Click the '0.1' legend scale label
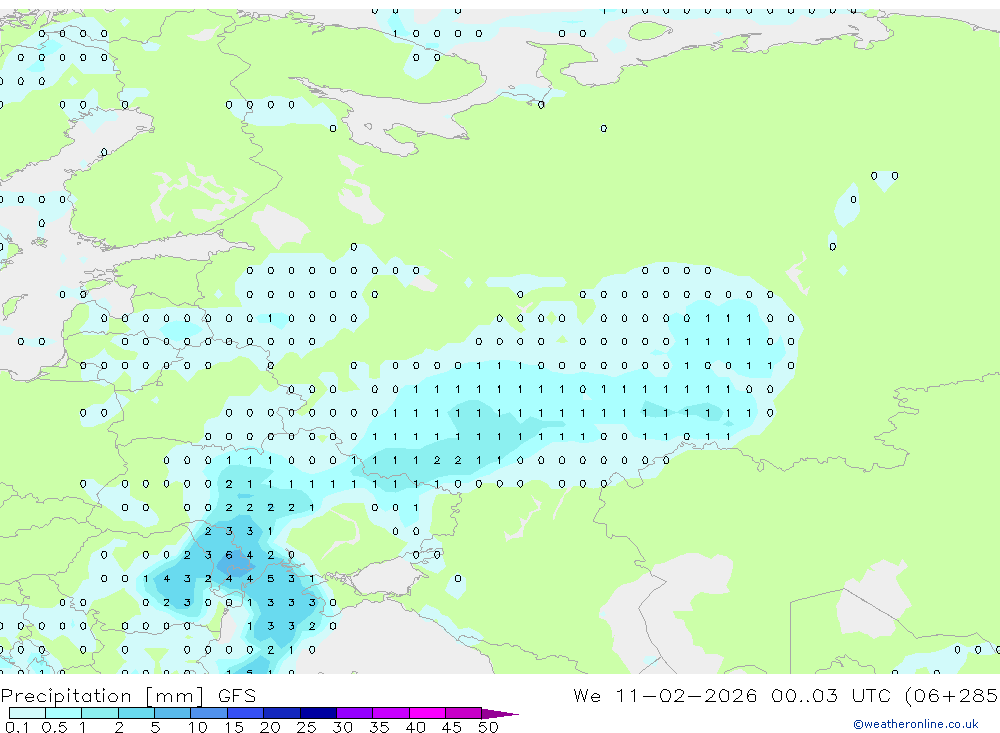Screen dimensions: 1000x733 tap(17, 727)
